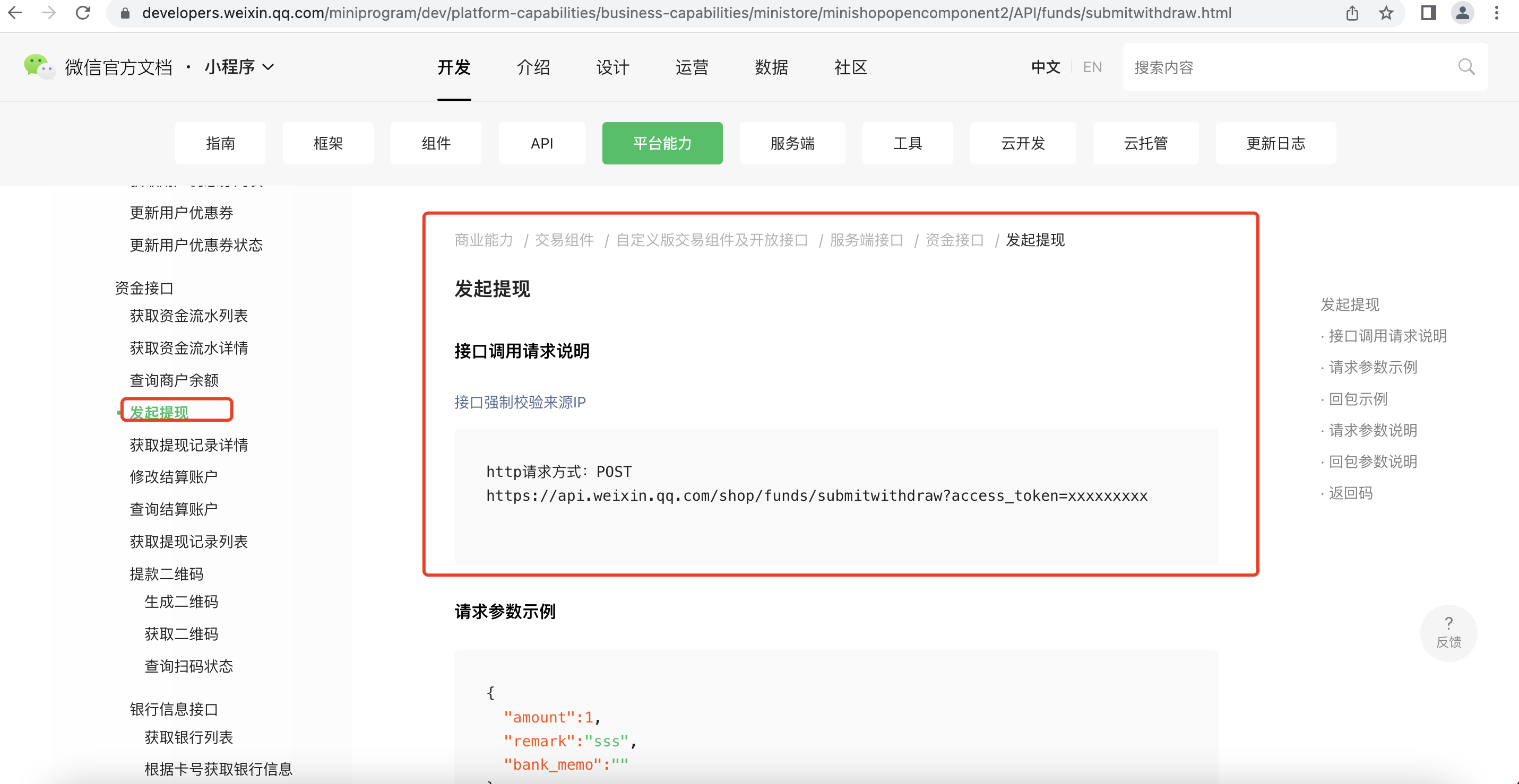Switch language to 中文

[1046, 67]
